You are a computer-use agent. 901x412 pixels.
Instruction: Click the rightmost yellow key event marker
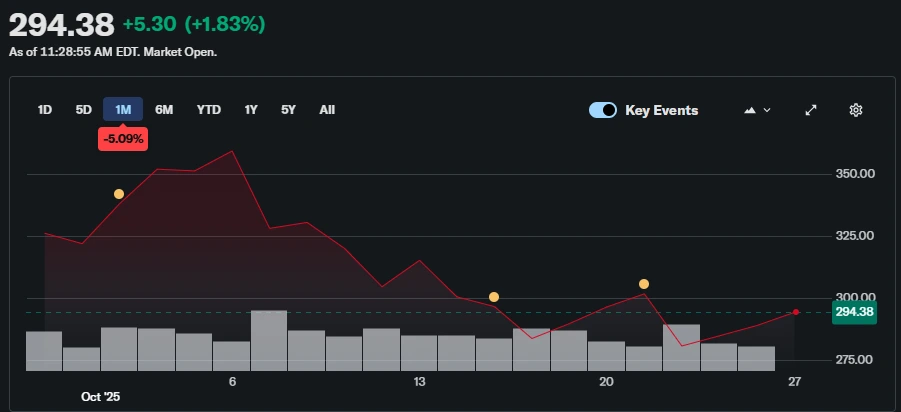[644, 284]
